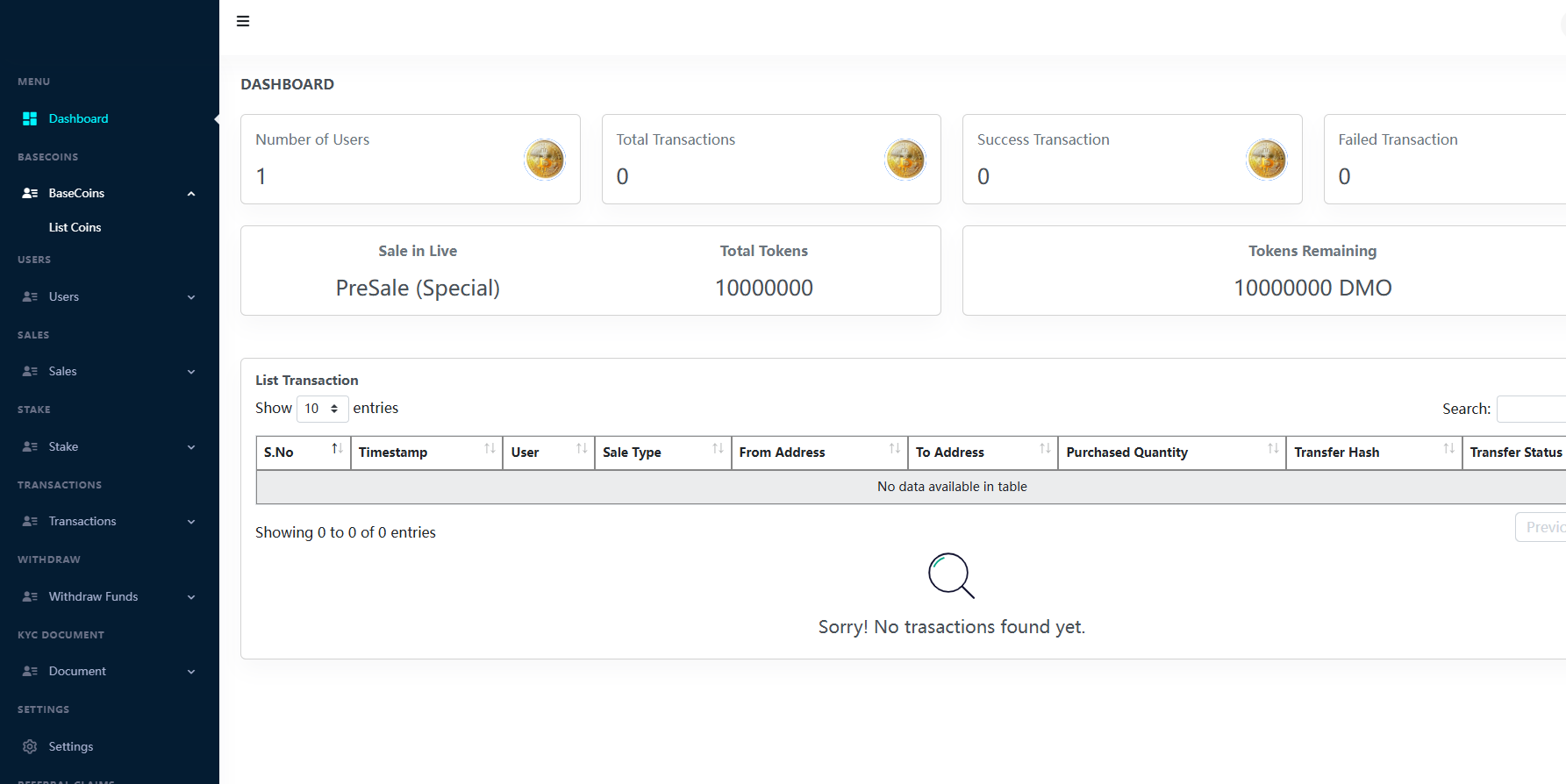Open List Coins submenu item

(75, 227)
